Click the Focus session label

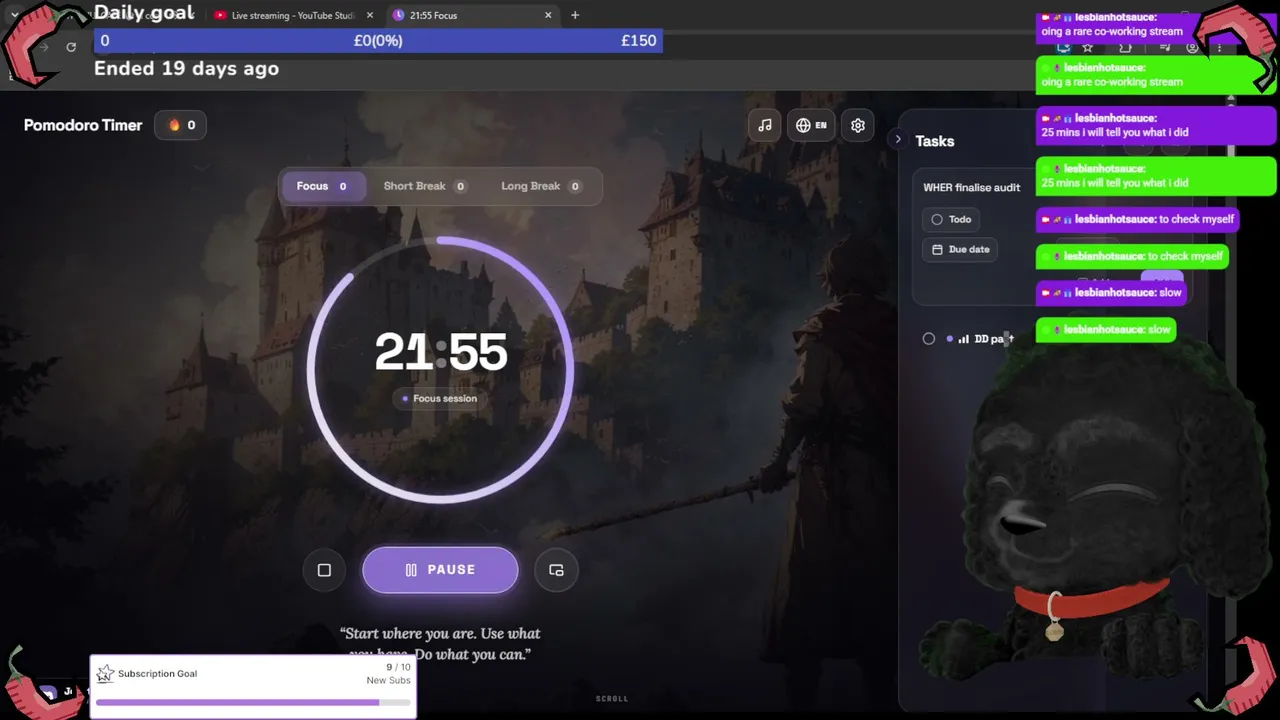tap(440, 398)
